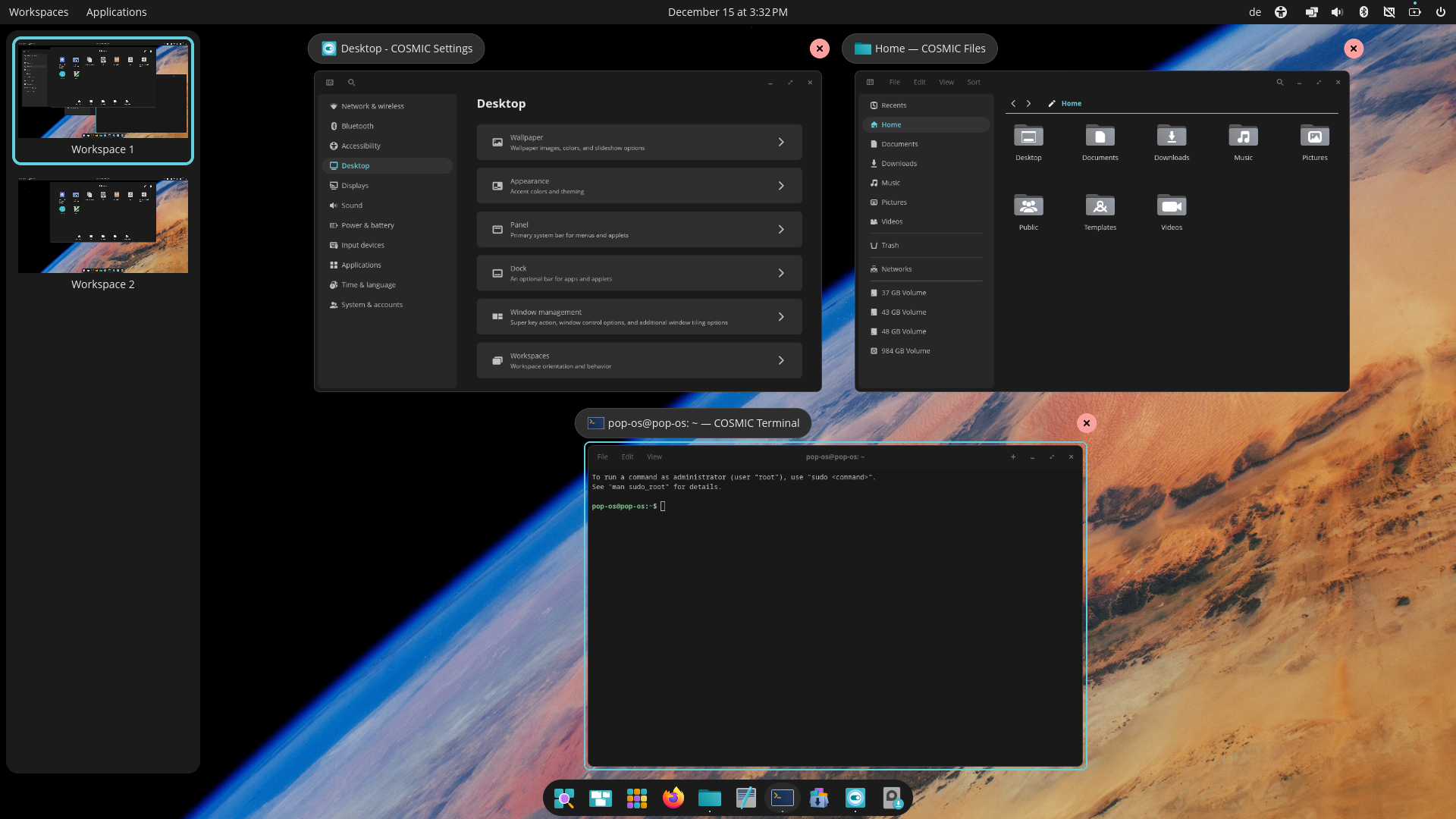Image resolution: width=1456 pixels, height=819 pixels.
Task: Open the Downloads folder icon in Files
Action: [1172, 137]
